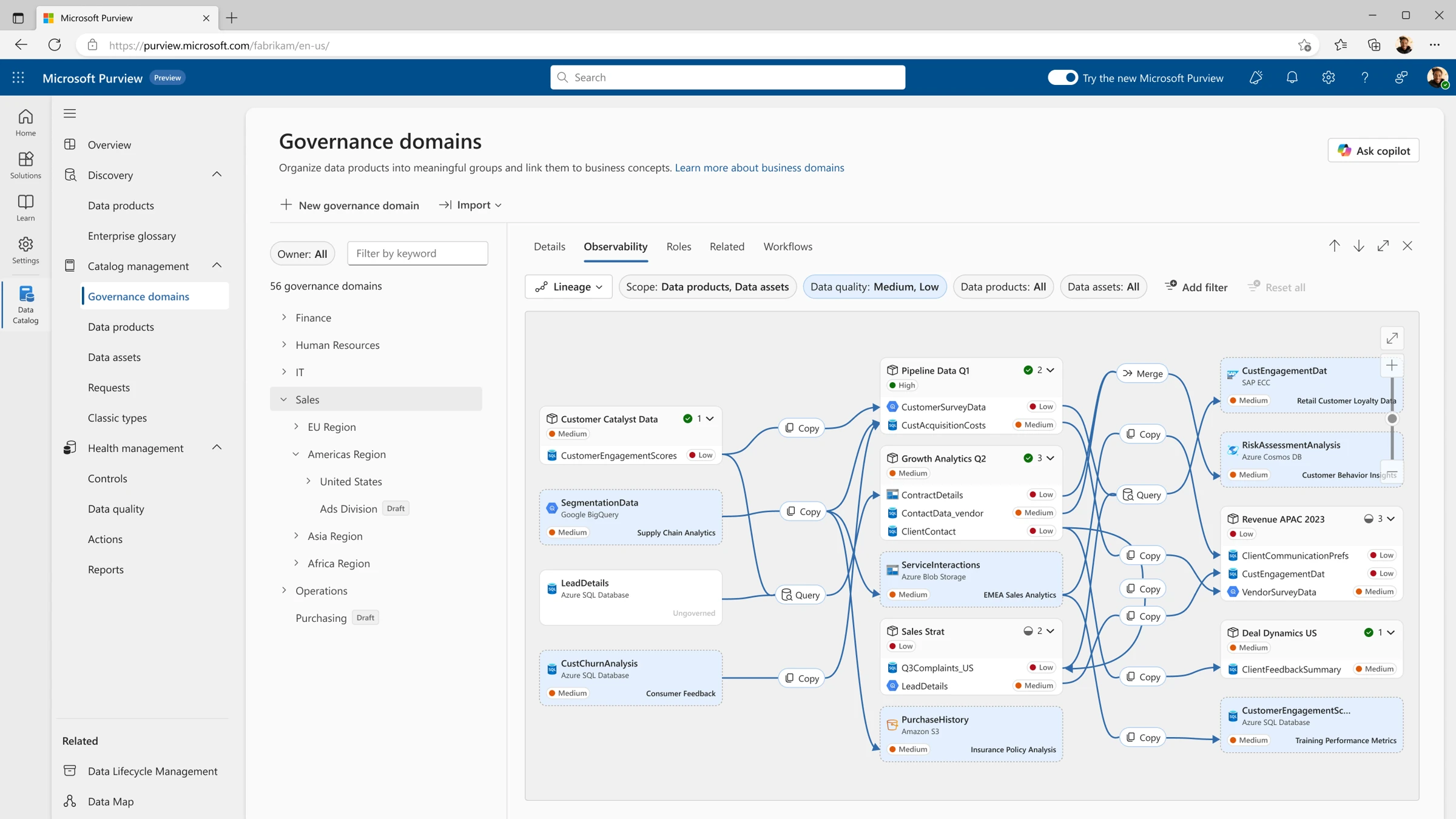Open settings gear in Purview header
The height and width of the screenshot is (819, 1456).
pyautogui.click(x=1329, y=78)
